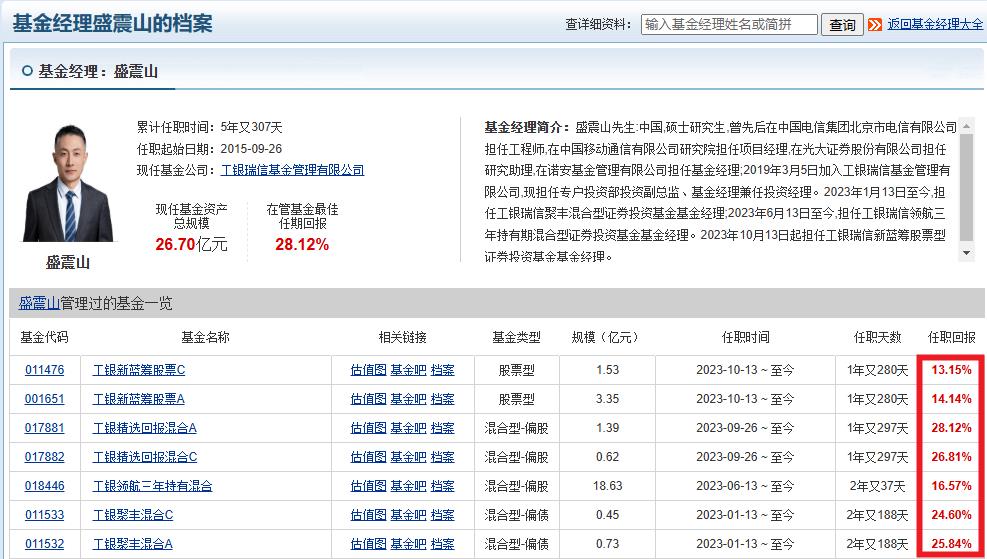Open 估值图 for 工银精选回报混合C
The width and height of the screenshot is (987, 559).
coord(368,457)
